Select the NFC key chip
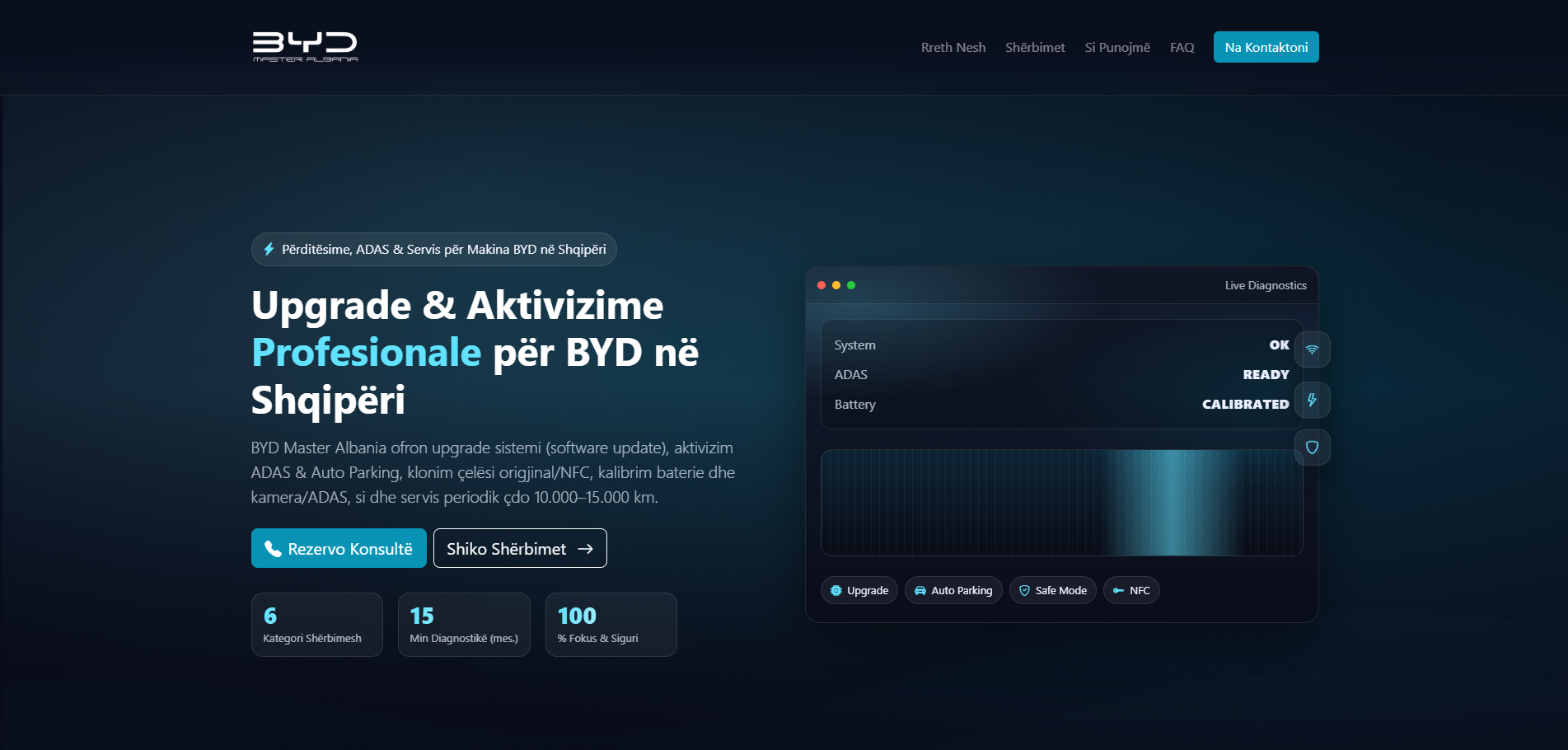 point(1131,590)
